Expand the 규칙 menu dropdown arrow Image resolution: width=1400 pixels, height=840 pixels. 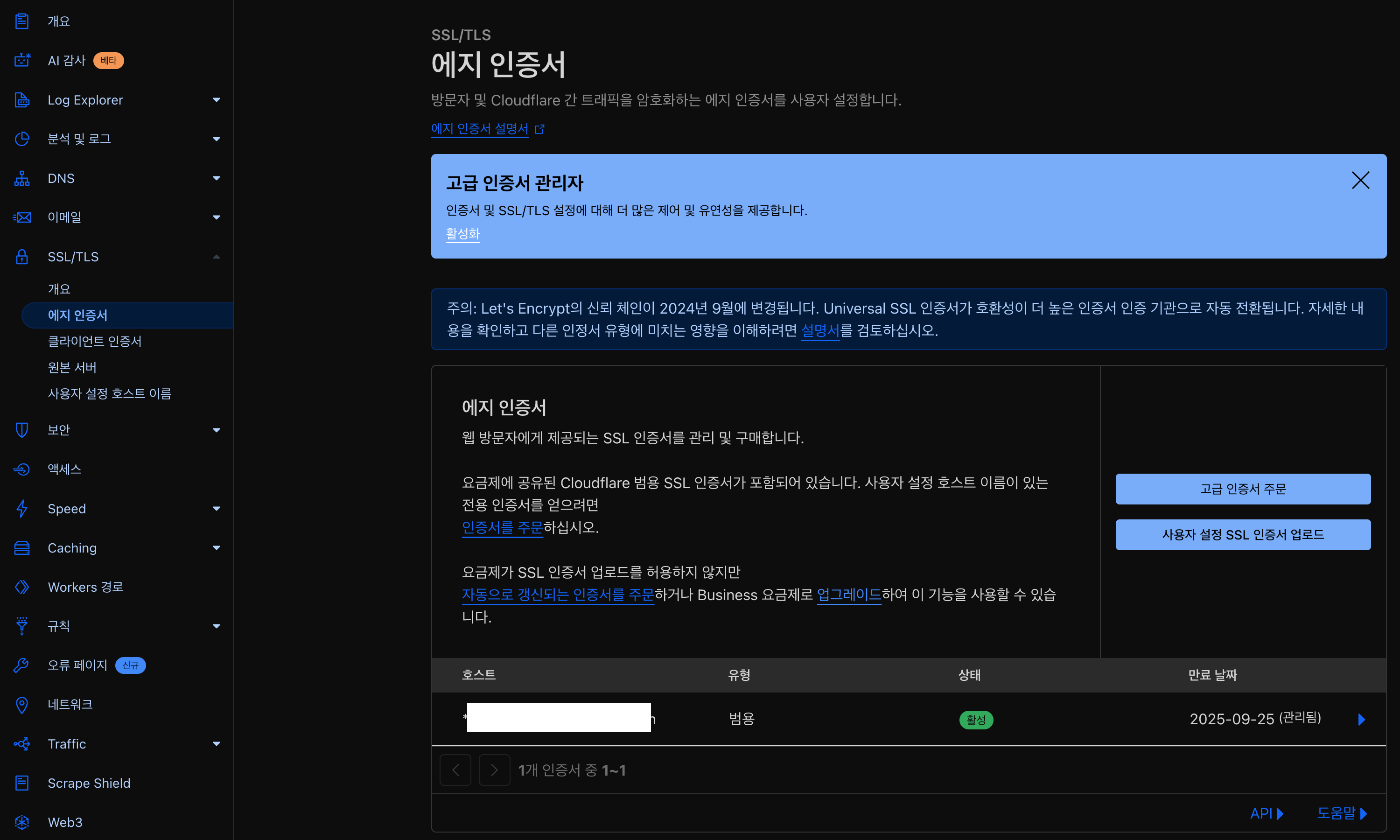click(x=216, y=626)
